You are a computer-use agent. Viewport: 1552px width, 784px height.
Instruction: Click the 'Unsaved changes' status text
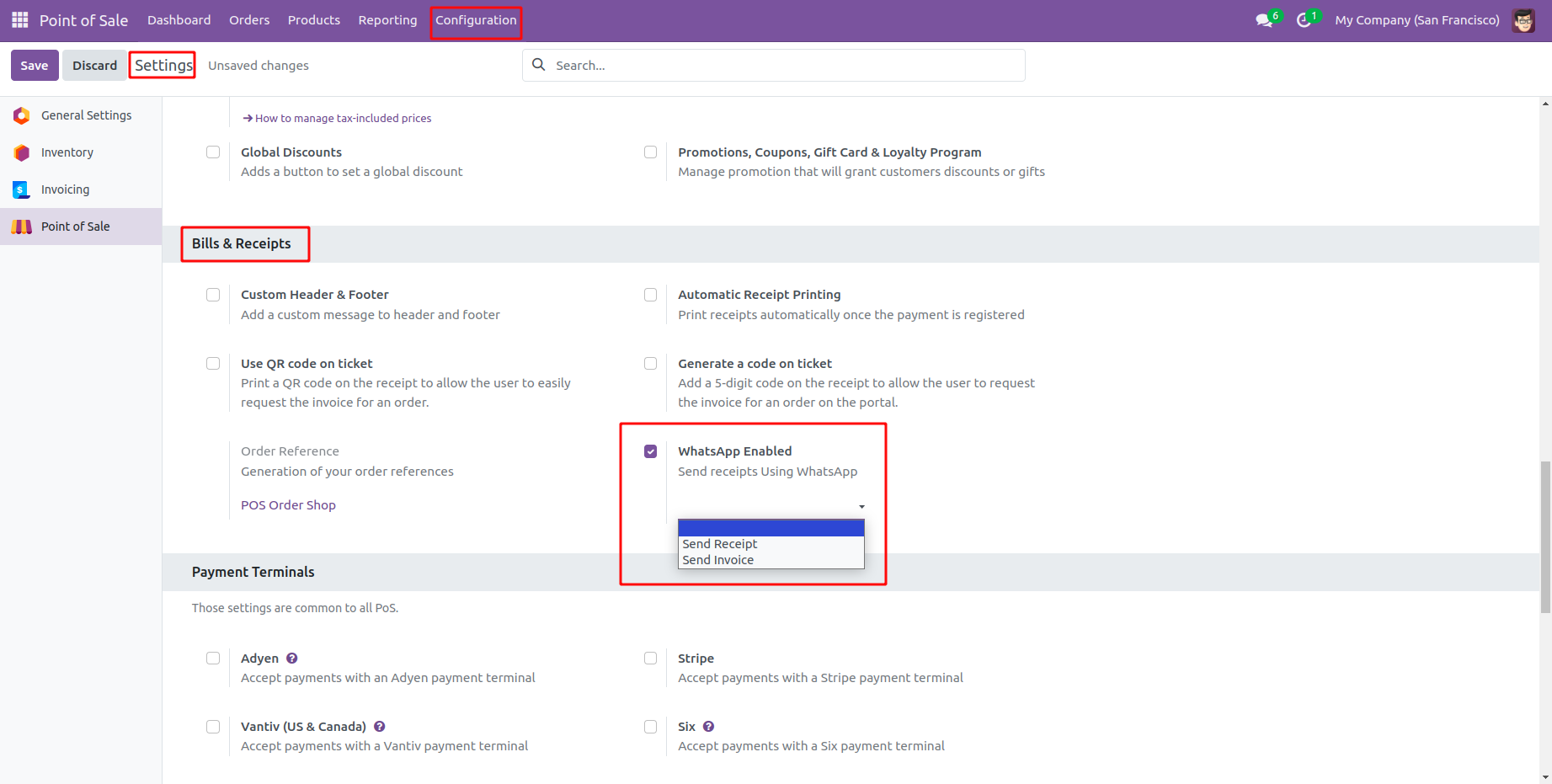[x=259, y=66]
